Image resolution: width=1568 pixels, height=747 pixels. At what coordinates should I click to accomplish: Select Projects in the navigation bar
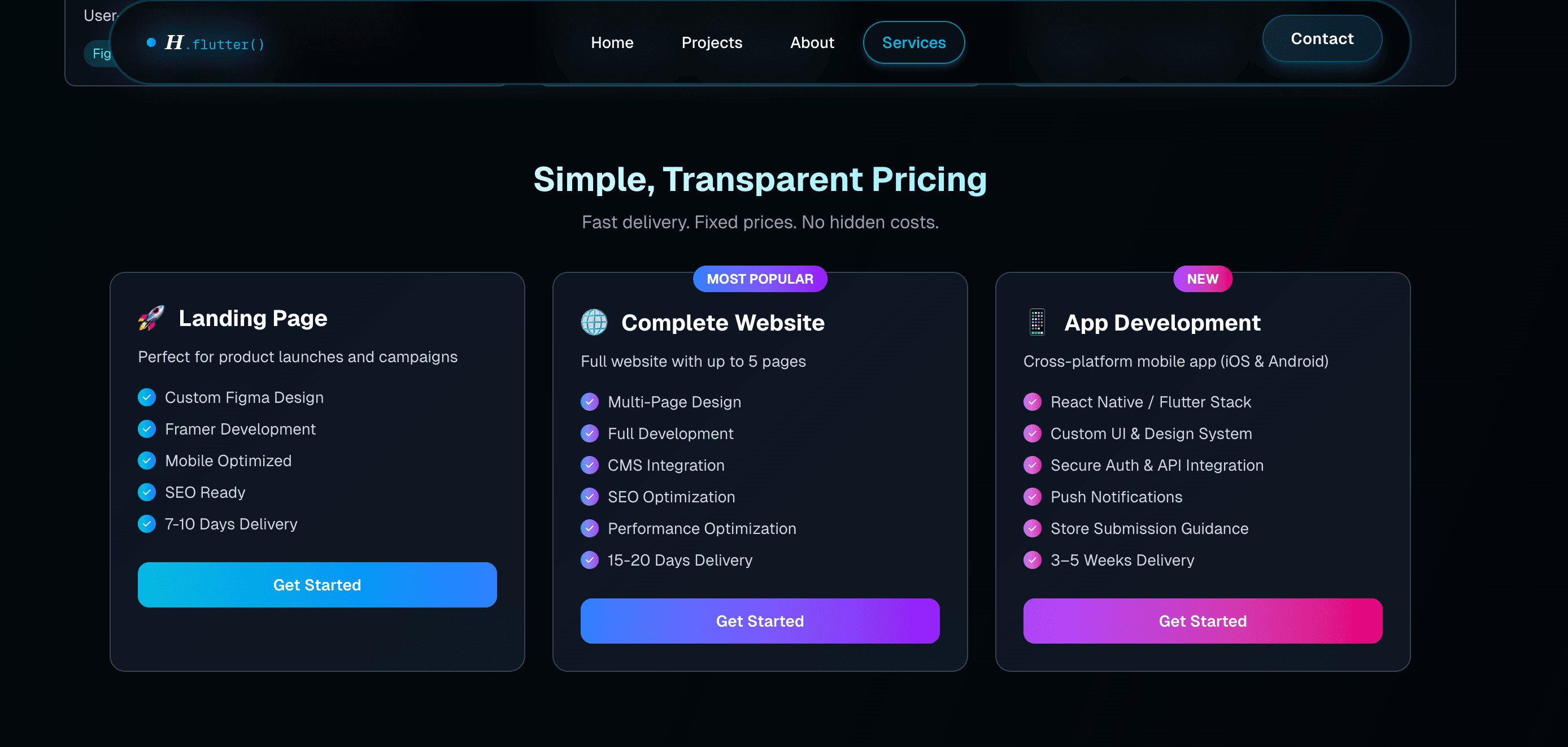[x=712, y=42]
